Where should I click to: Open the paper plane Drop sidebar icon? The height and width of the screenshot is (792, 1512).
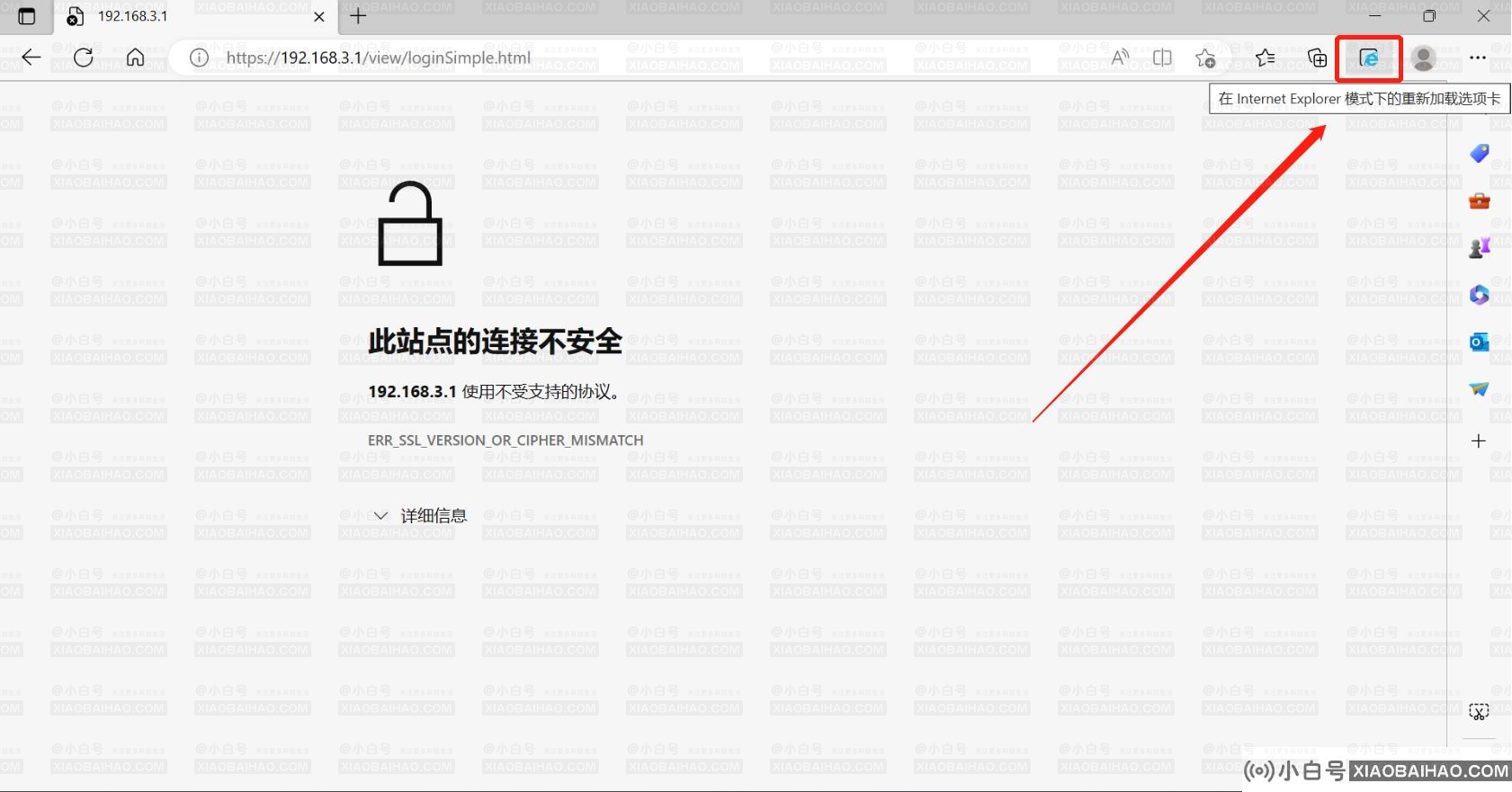tap(1479, 389)
